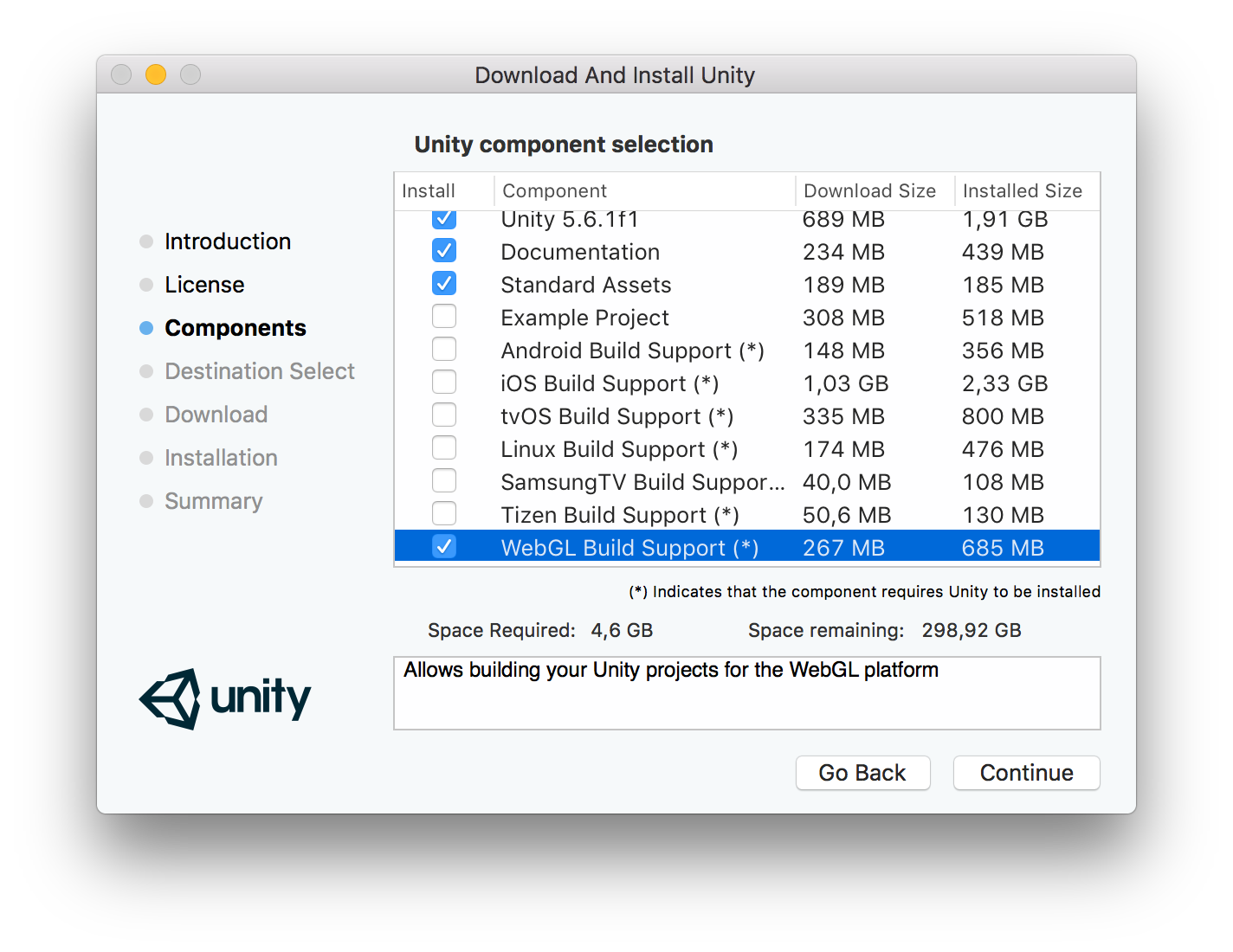Click the "License" step in the sidebar
Image resolution: width=1233 pixels, height=952 pixels.
(204, 285)
